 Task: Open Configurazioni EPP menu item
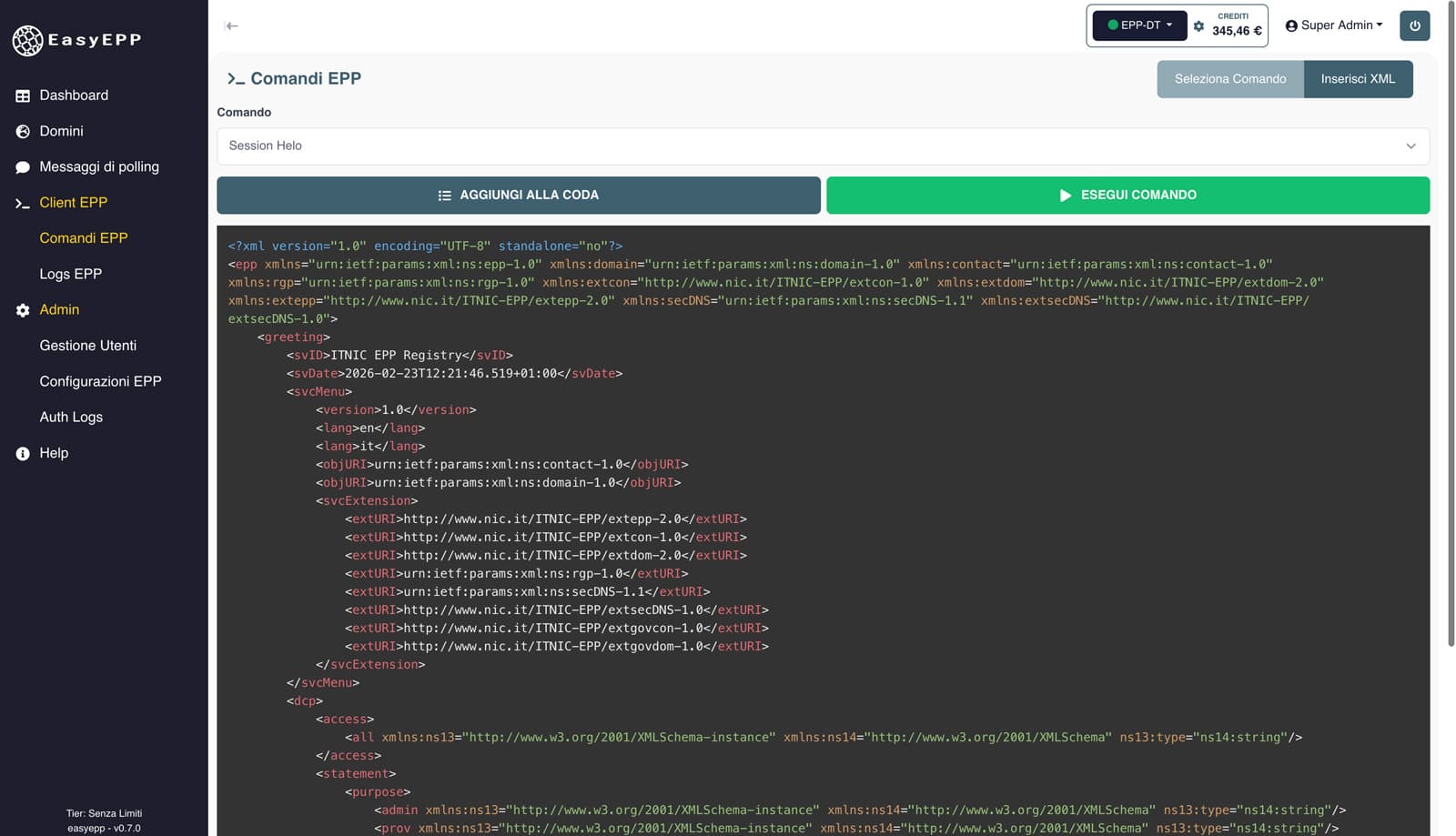point(100,381)
